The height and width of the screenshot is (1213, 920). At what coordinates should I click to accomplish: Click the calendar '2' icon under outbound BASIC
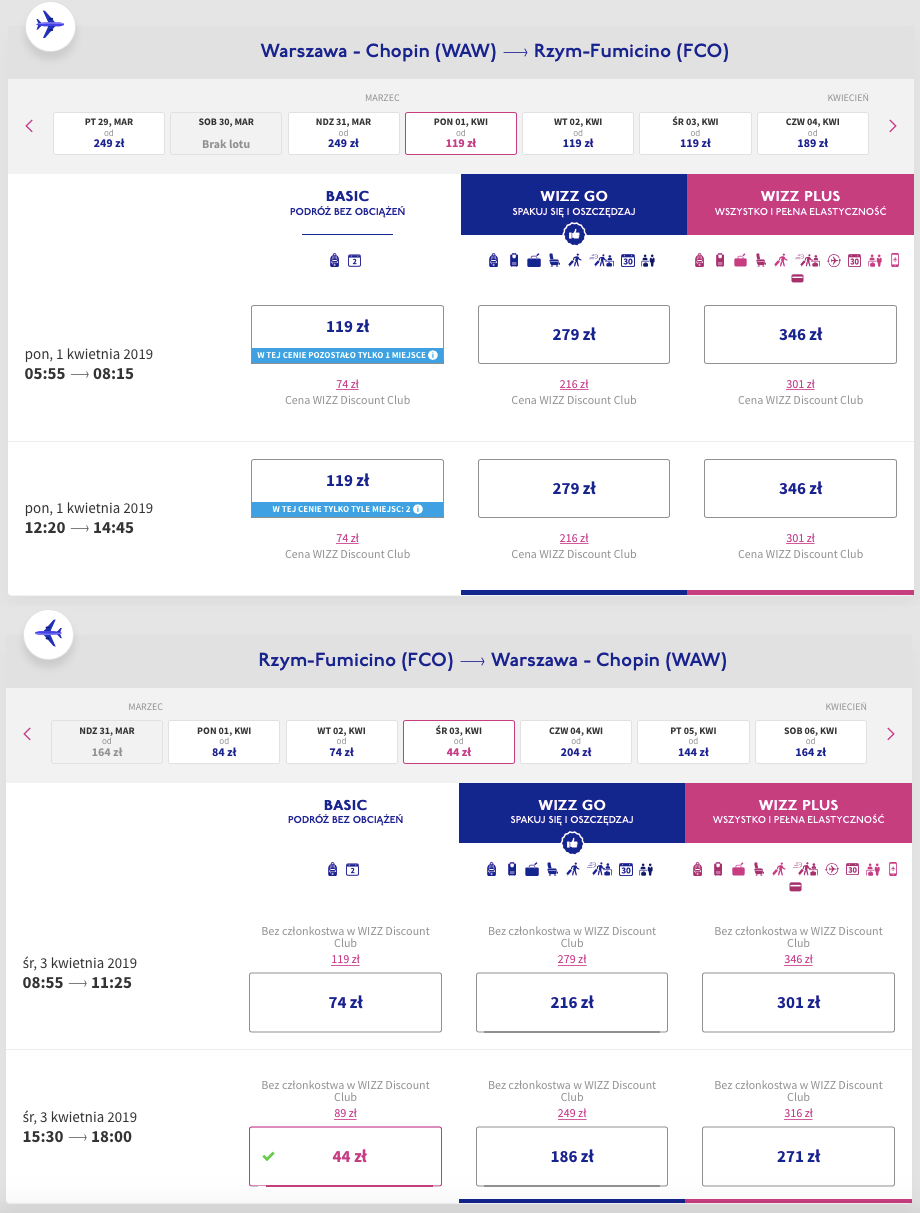354,261
